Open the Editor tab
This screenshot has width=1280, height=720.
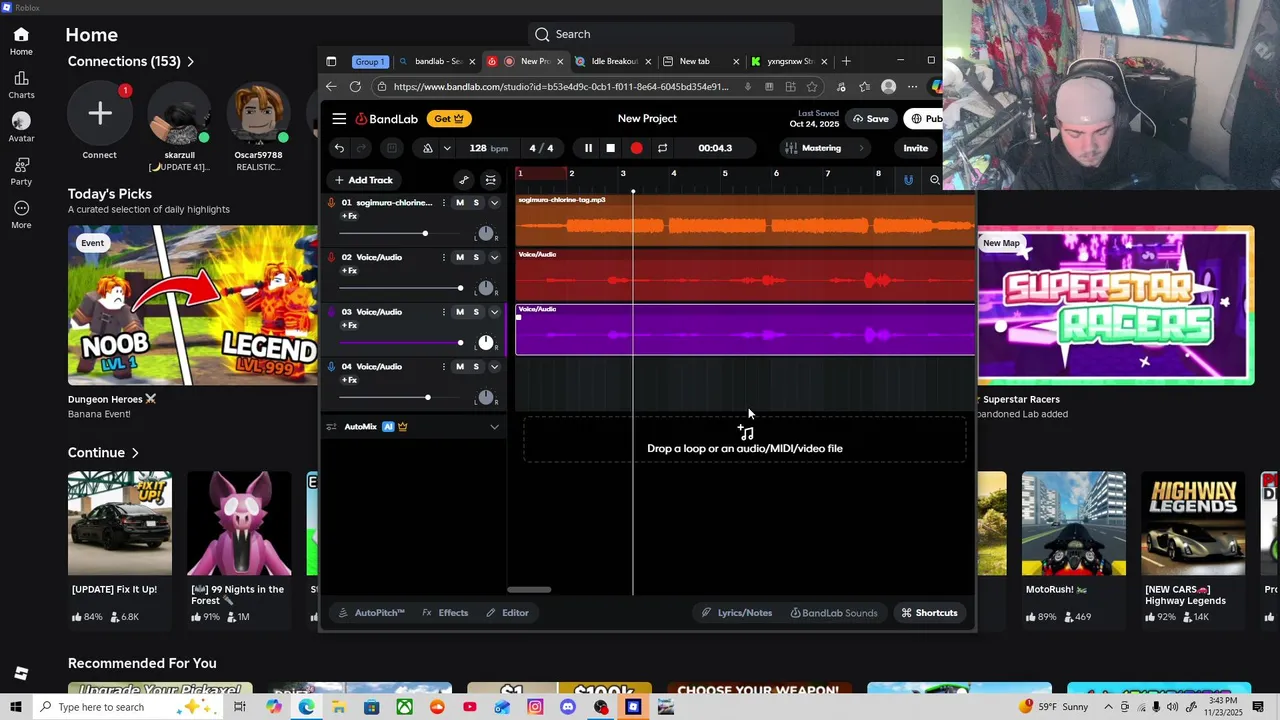point(507,613)
